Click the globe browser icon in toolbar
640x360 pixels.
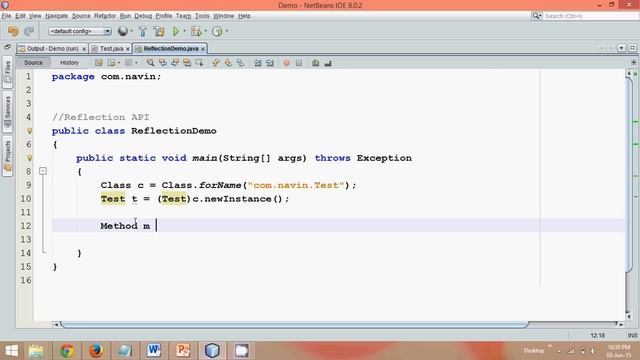(122, 31)
